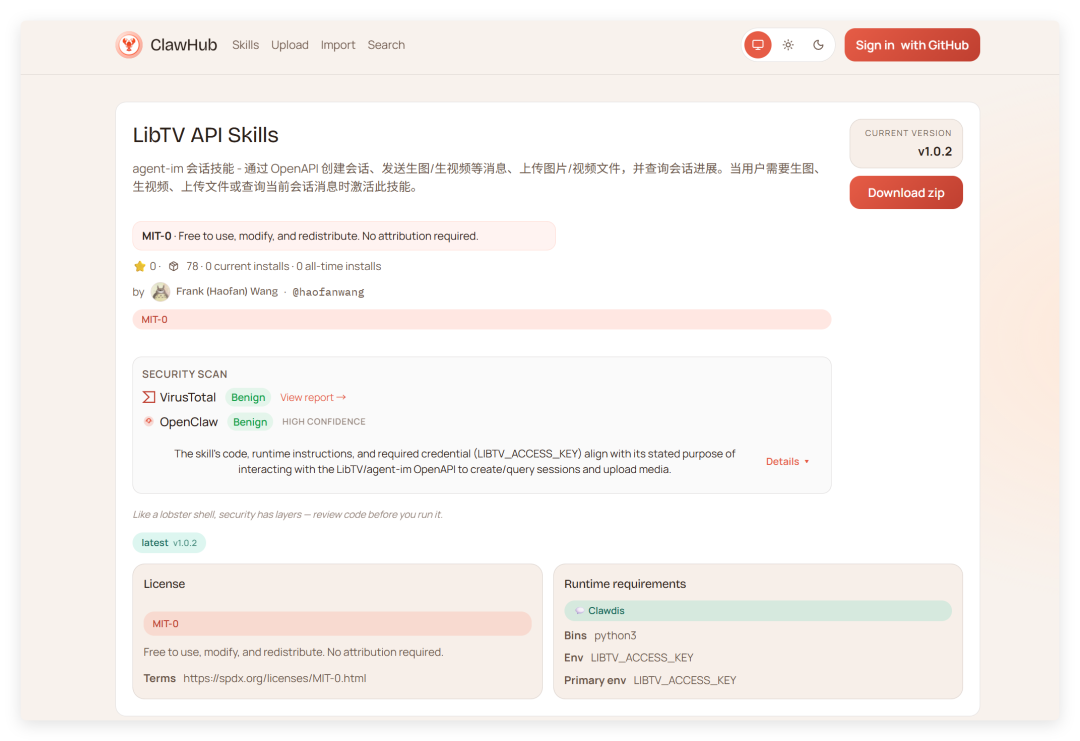
Task: Switch to light theme sun icon
Action: [788, 45]
